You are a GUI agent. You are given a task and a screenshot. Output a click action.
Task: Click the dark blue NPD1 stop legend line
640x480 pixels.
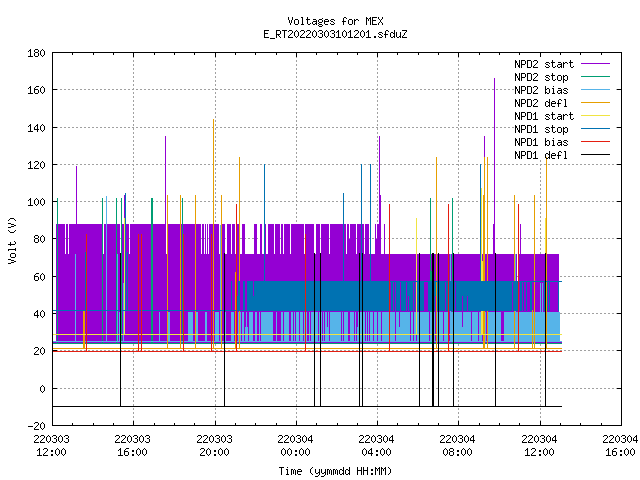pos(595,129)
